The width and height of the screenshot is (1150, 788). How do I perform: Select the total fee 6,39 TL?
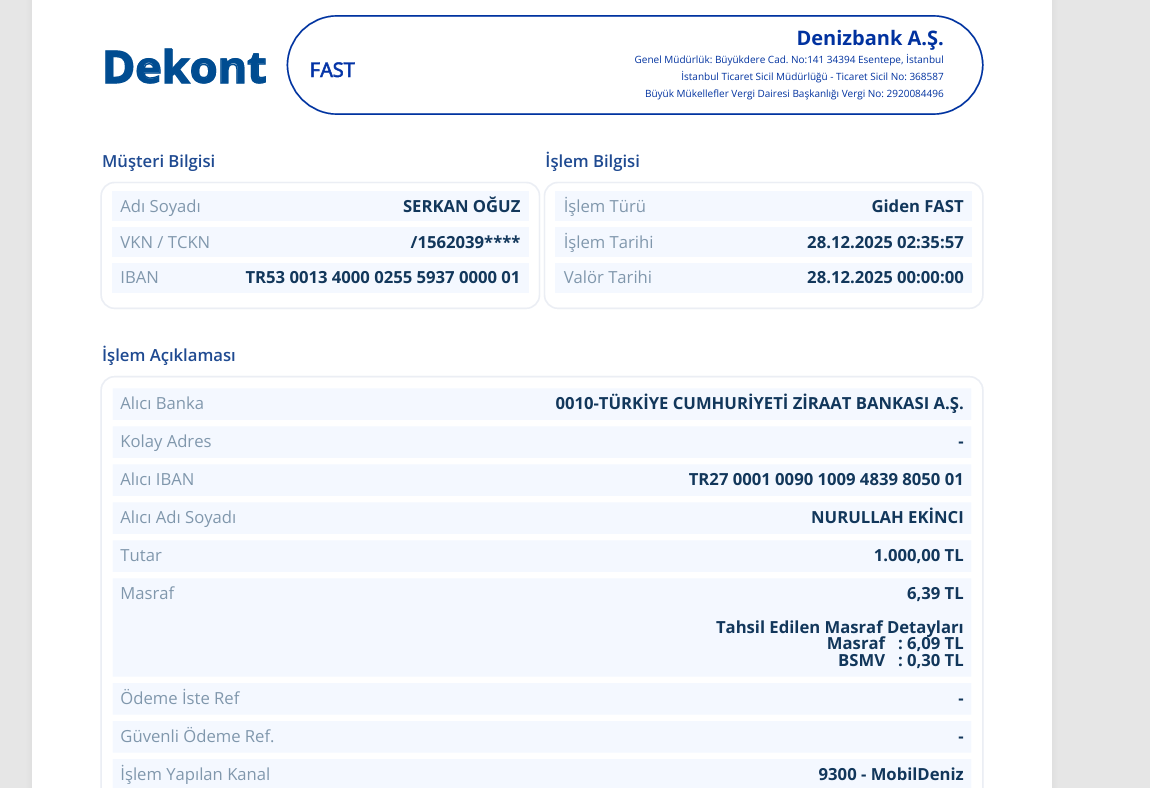(935, 594)
